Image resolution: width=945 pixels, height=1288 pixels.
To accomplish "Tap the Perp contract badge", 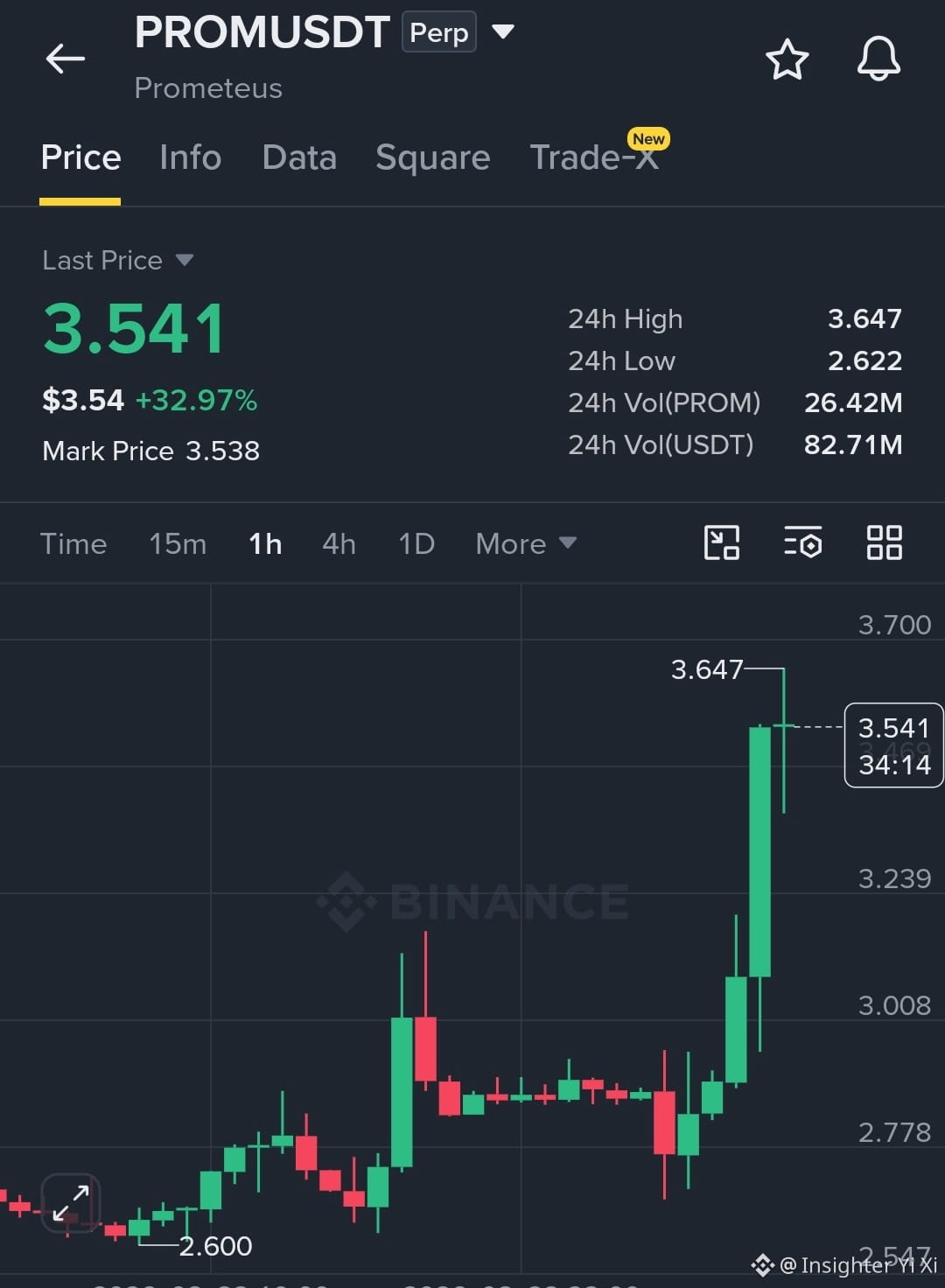I will pos(439,32).
